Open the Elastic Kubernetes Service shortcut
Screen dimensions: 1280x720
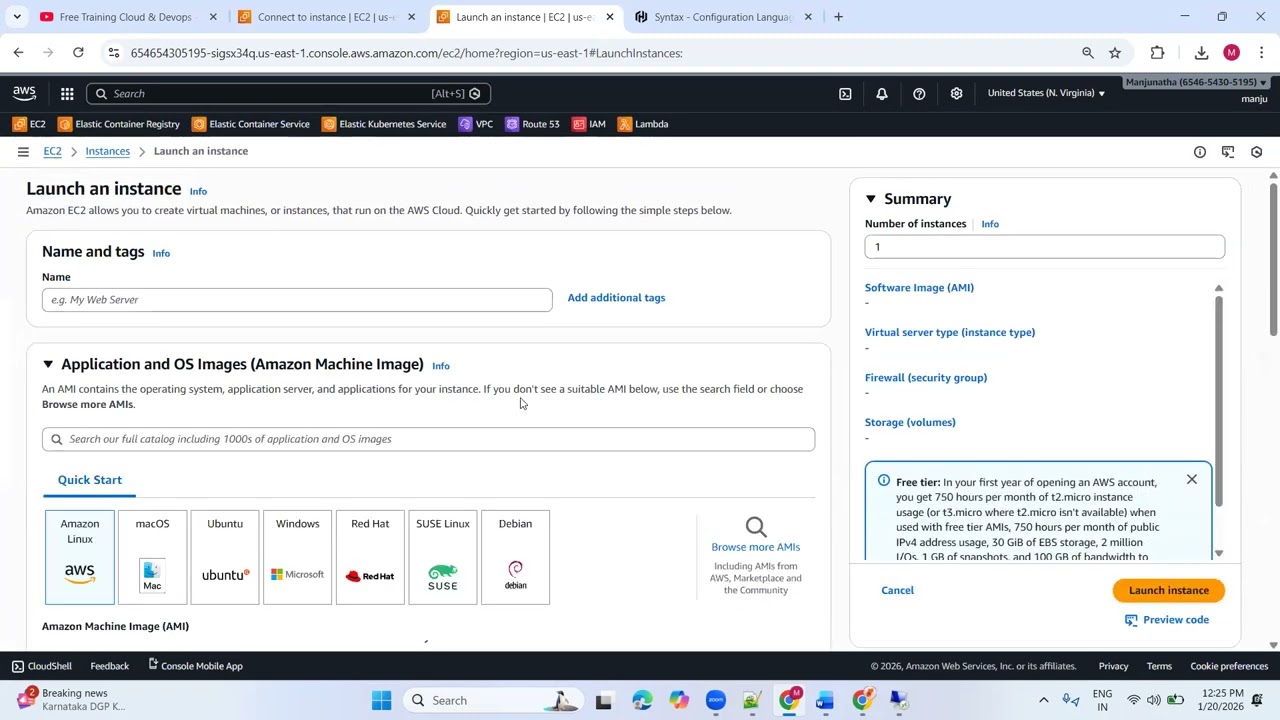pos(384,124)
